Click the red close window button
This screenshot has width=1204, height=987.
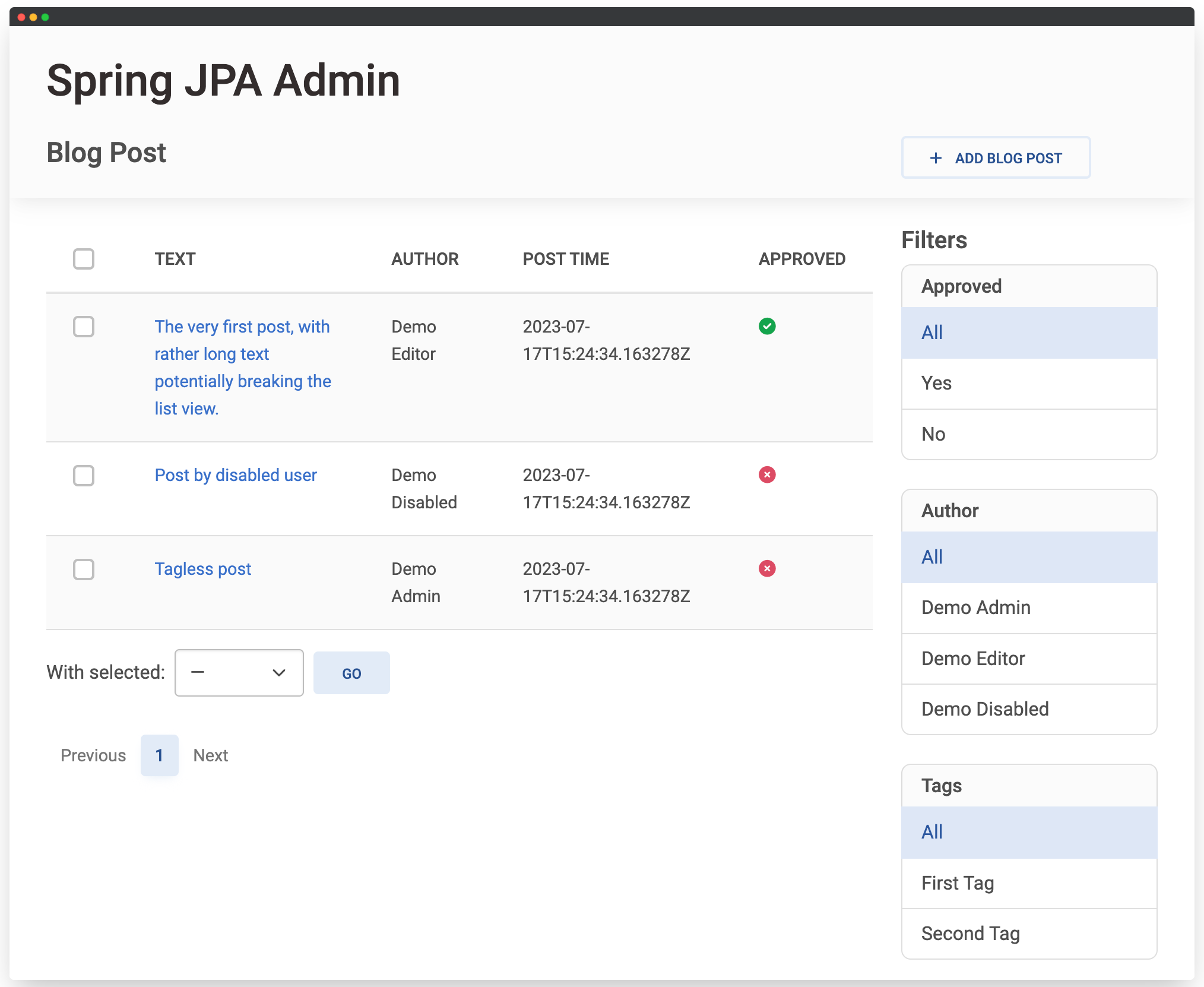point(21,17)
